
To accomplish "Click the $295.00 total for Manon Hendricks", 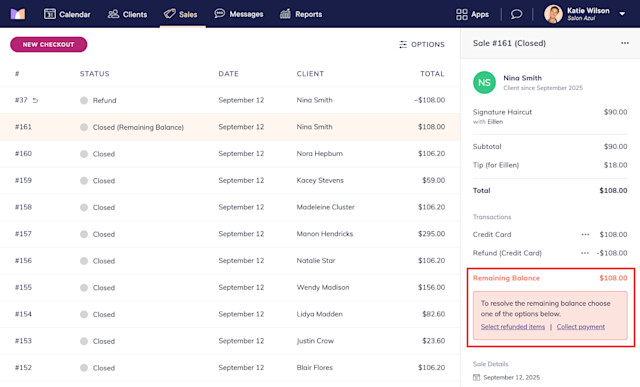I will [431, 234].
